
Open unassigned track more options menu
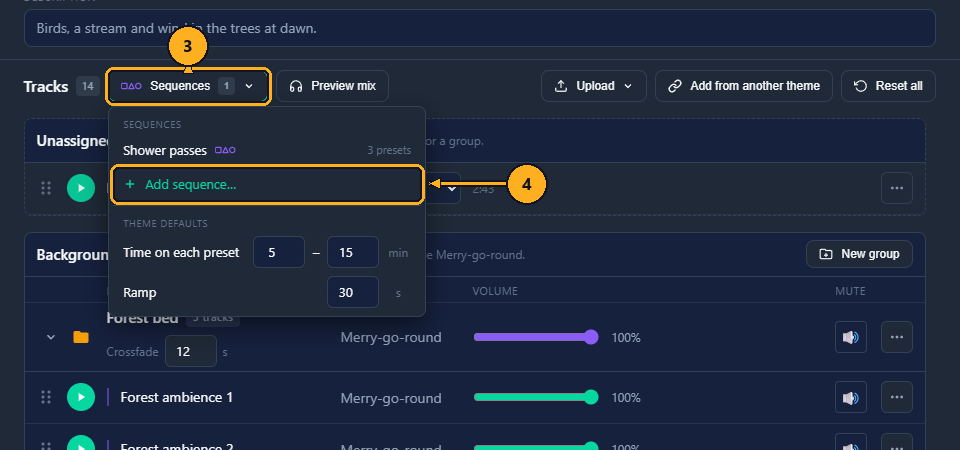[897, 188]
